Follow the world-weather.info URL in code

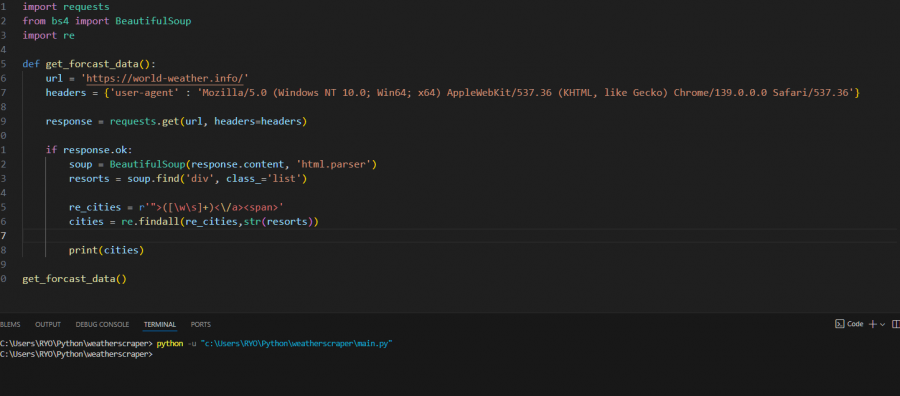tap(166, 78)
